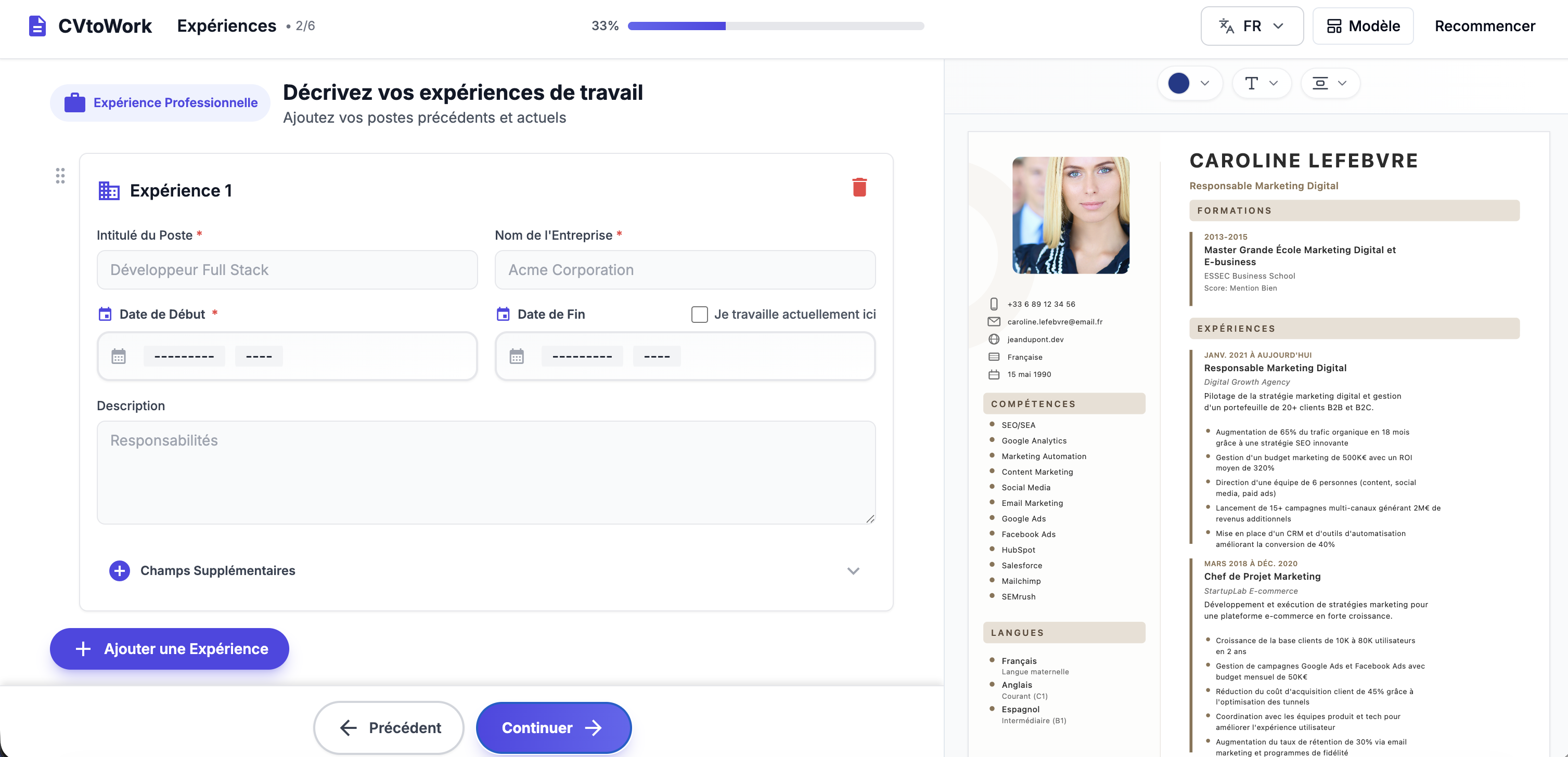This screenshot has width=1568, height=757.
Task: Click the Expérience Professionnelle tab pill
Action: coord(161,103)
